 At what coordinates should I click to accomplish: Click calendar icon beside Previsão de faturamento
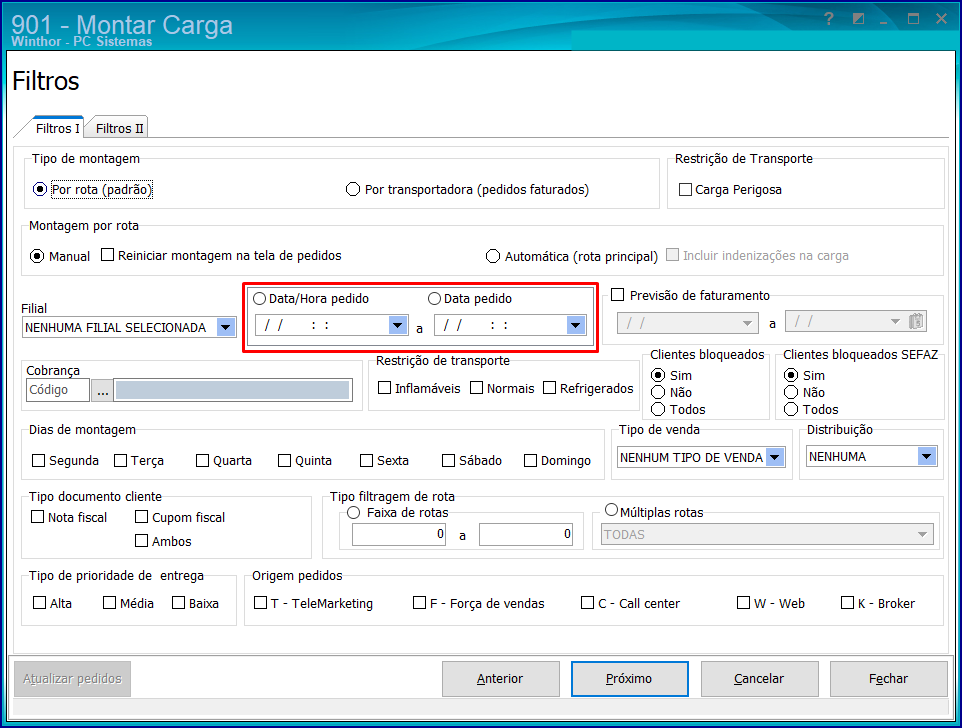(916, 321)
